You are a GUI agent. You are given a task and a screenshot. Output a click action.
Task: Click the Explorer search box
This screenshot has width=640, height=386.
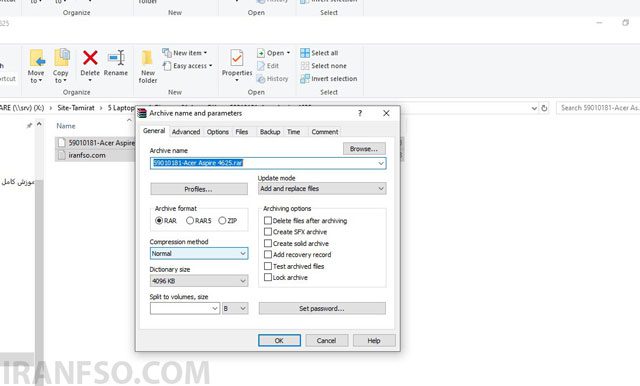(598, 108)
